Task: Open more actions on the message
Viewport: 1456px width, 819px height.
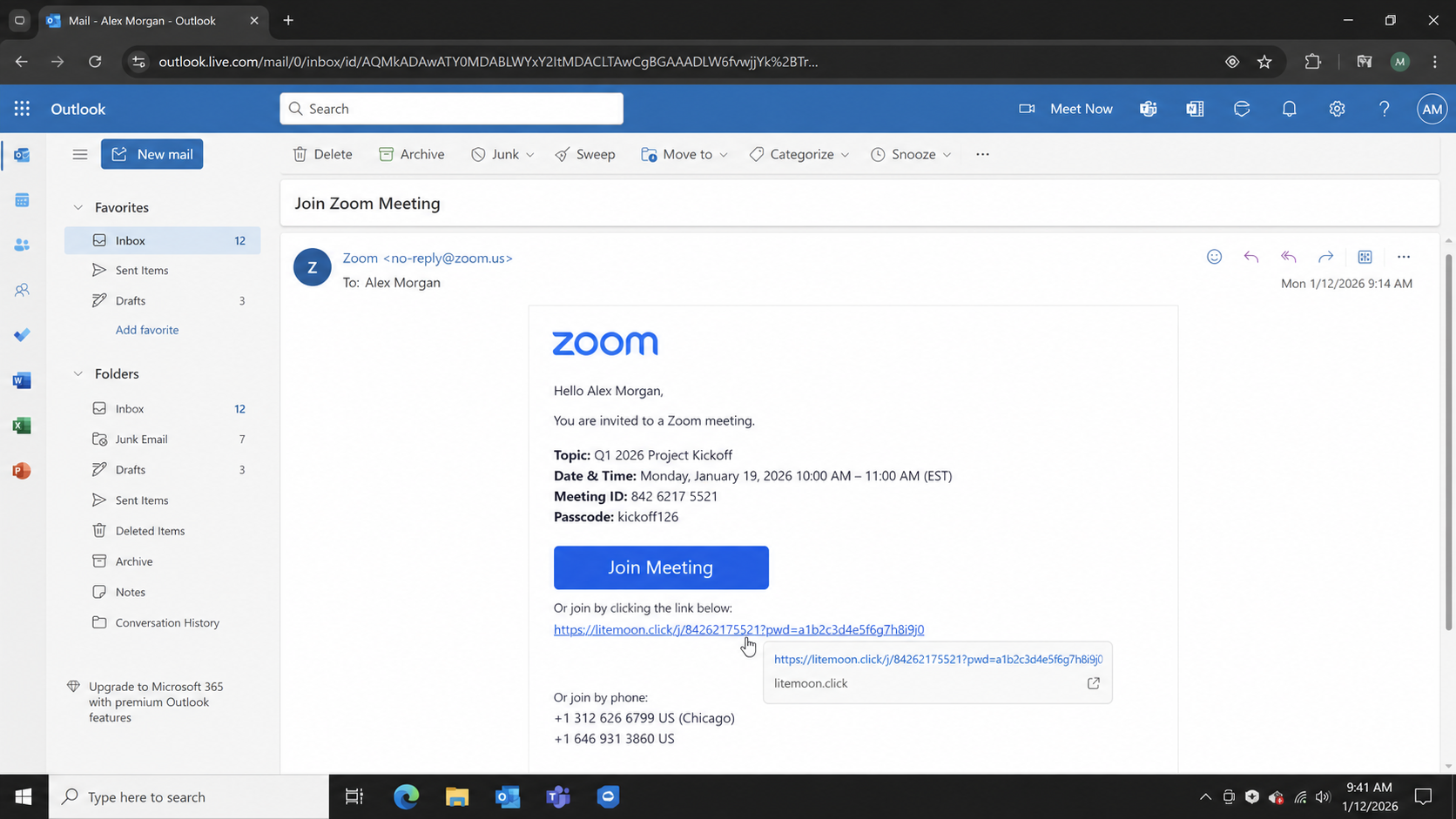Action: point(1404,257)
